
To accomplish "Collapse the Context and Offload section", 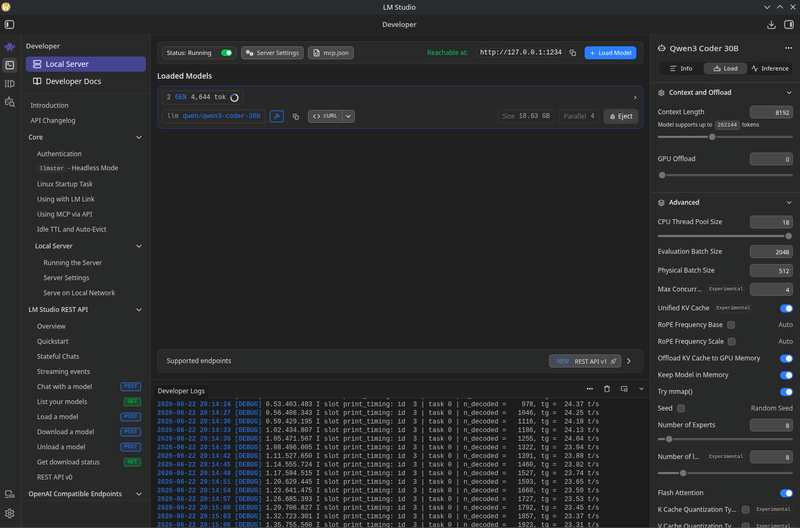I will (x=789, y=93).
